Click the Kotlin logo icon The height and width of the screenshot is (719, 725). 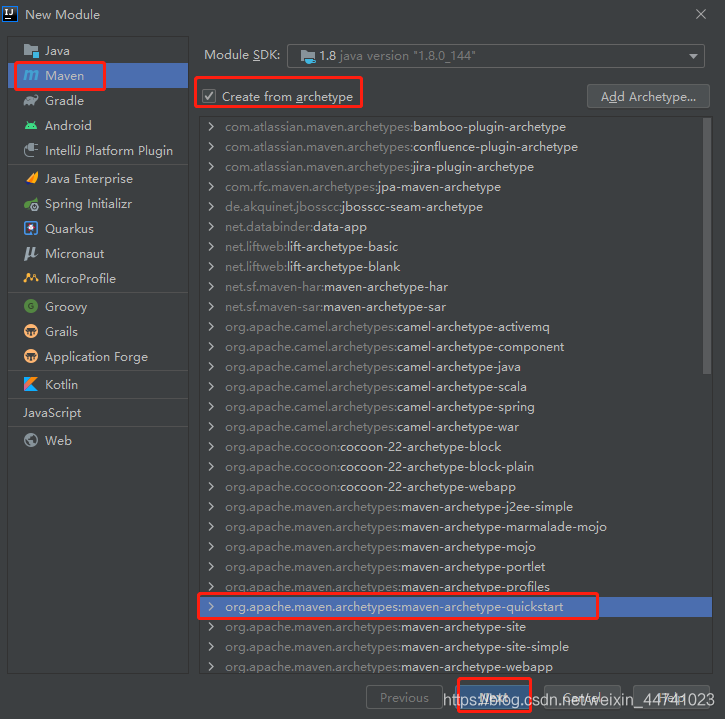[31, 384]
